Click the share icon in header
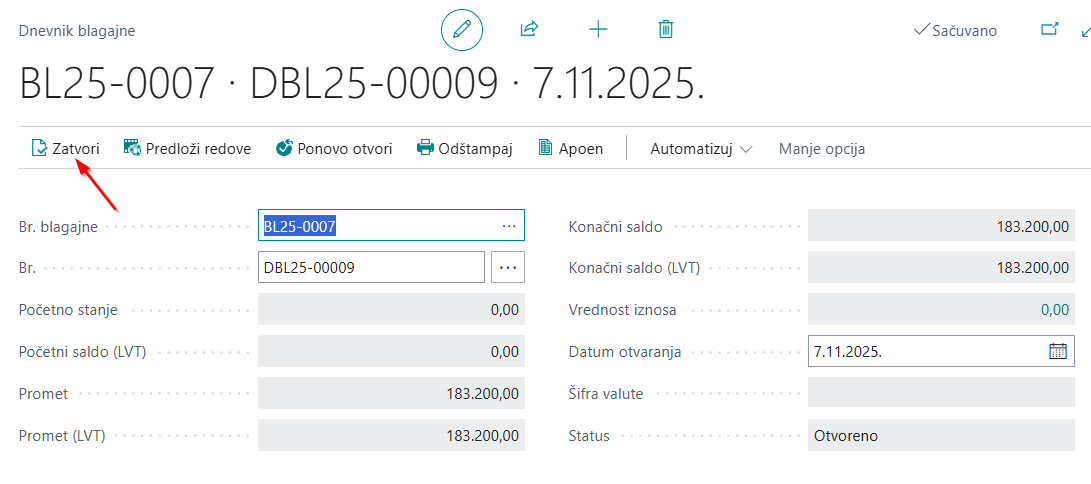This screenshot has width=1091, height=484. 529,29
